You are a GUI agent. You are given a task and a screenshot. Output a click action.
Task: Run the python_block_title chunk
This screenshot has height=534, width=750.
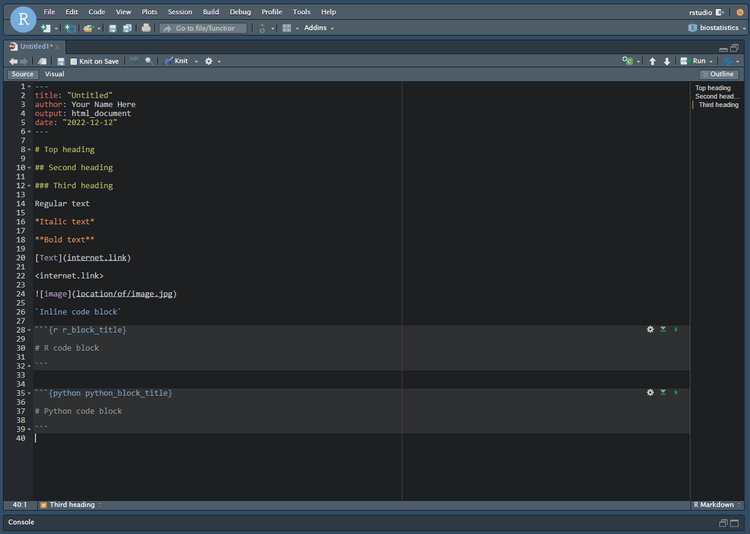coord(676,392)
